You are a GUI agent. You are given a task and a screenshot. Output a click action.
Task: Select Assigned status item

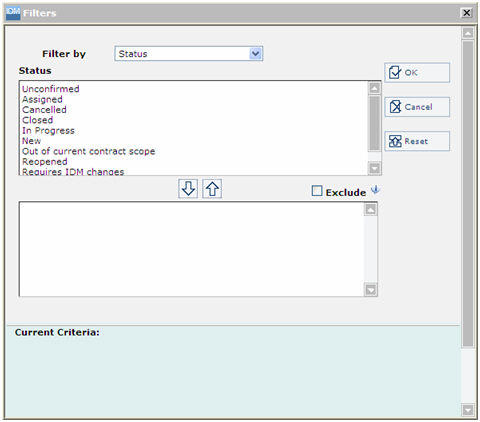pos(42,99)
